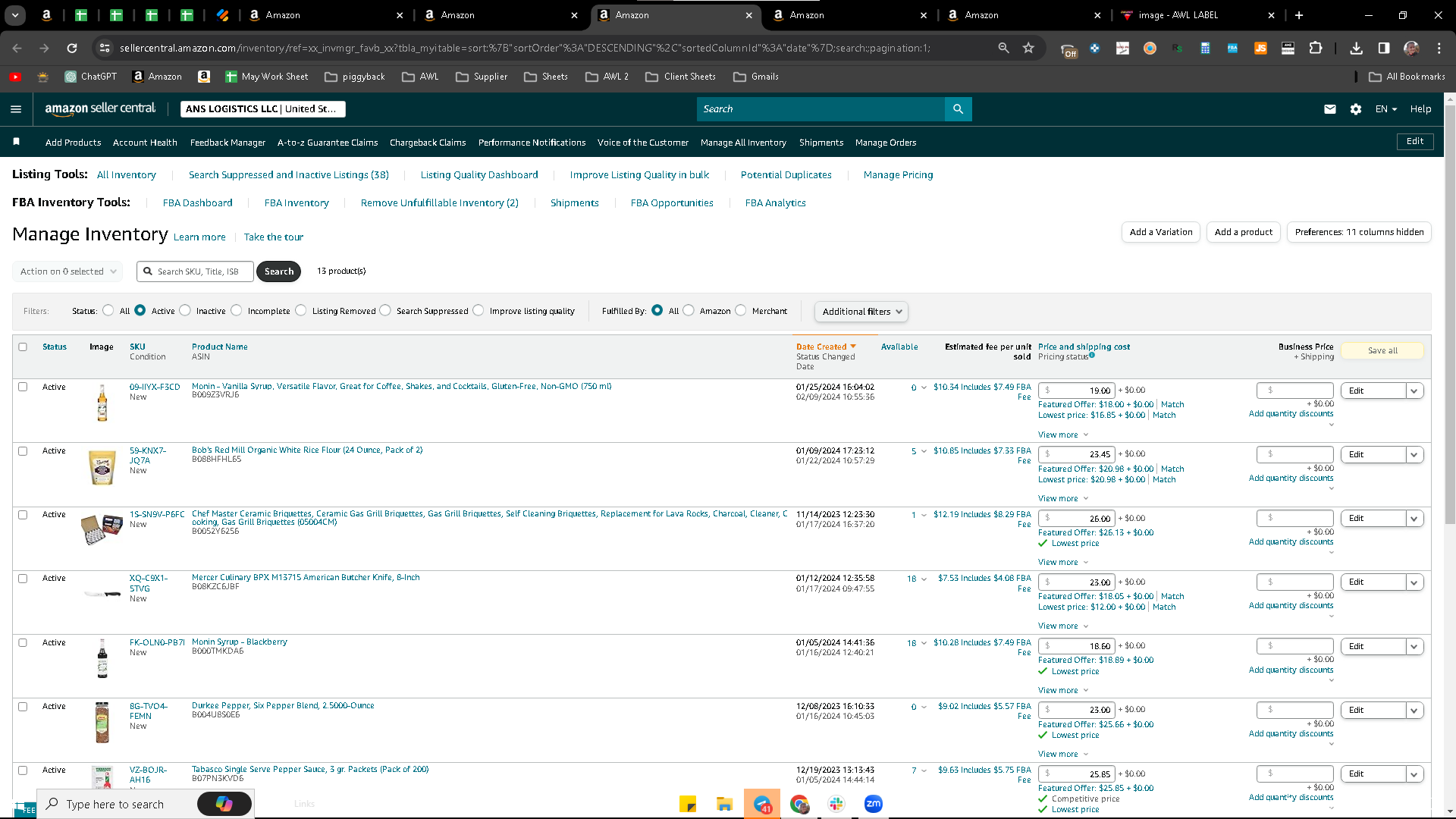Open the ChatGPT bookmark
This screenshot has height=819, width=1456.
pyautogui.click(x=91, y=77)
